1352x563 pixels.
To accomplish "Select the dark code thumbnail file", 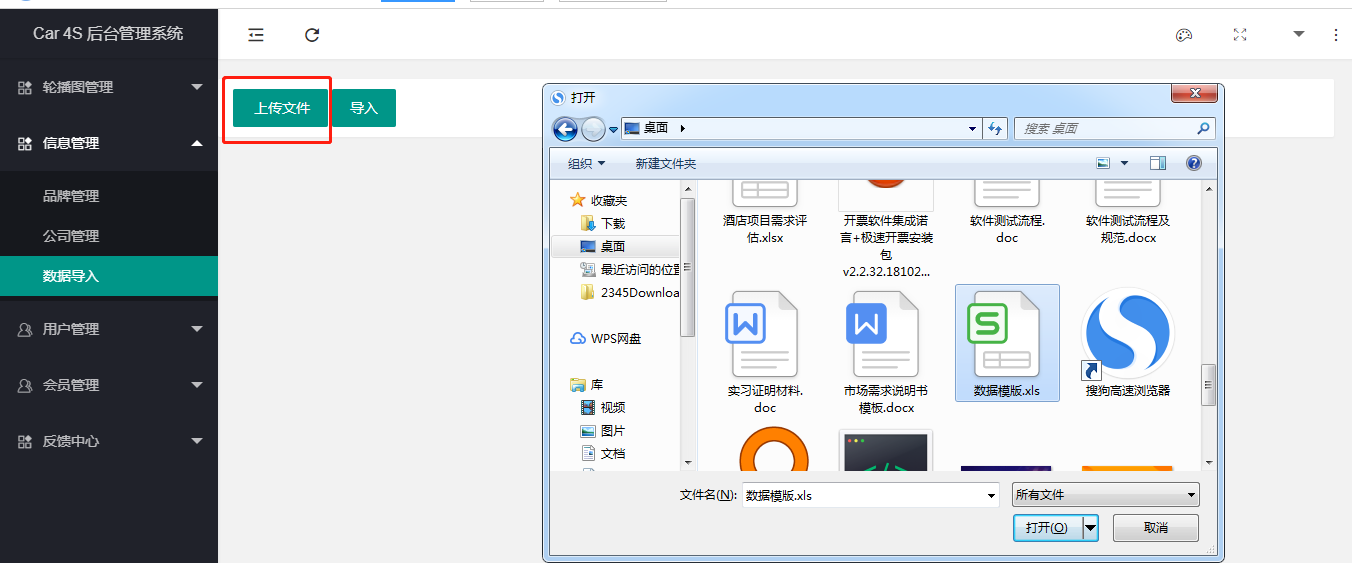I will [886, 450].
